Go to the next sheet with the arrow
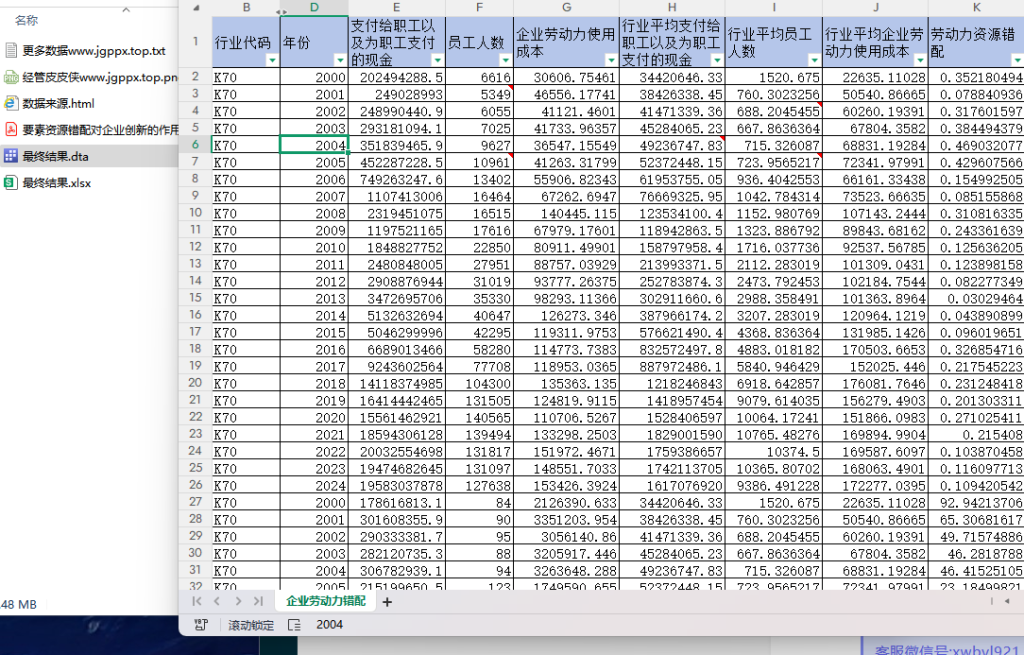This screenshot has height=655, width=1024. [x=238, y=601]
